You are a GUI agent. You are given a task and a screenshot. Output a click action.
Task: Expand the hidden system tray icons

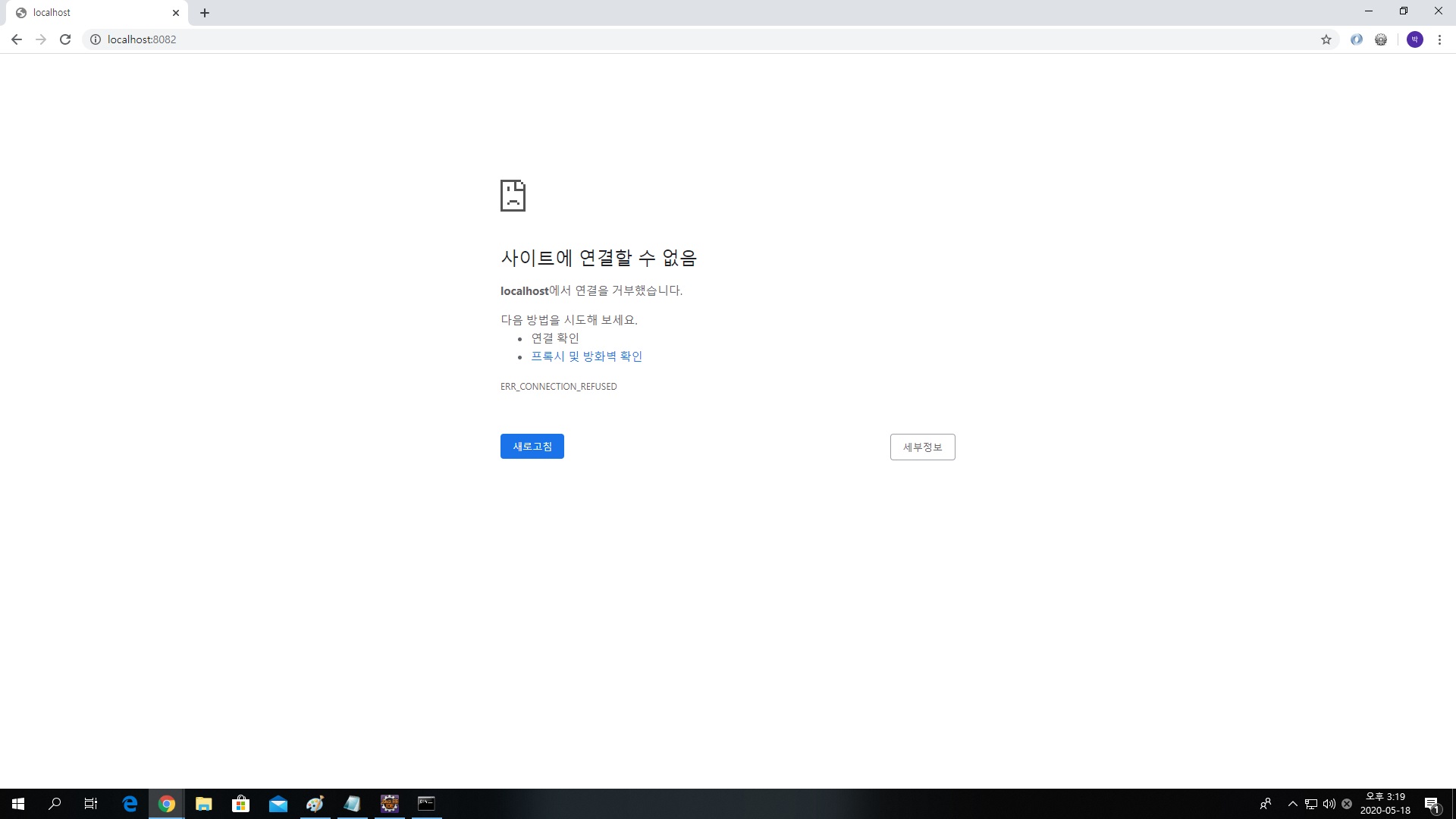tap(1292, 804)
